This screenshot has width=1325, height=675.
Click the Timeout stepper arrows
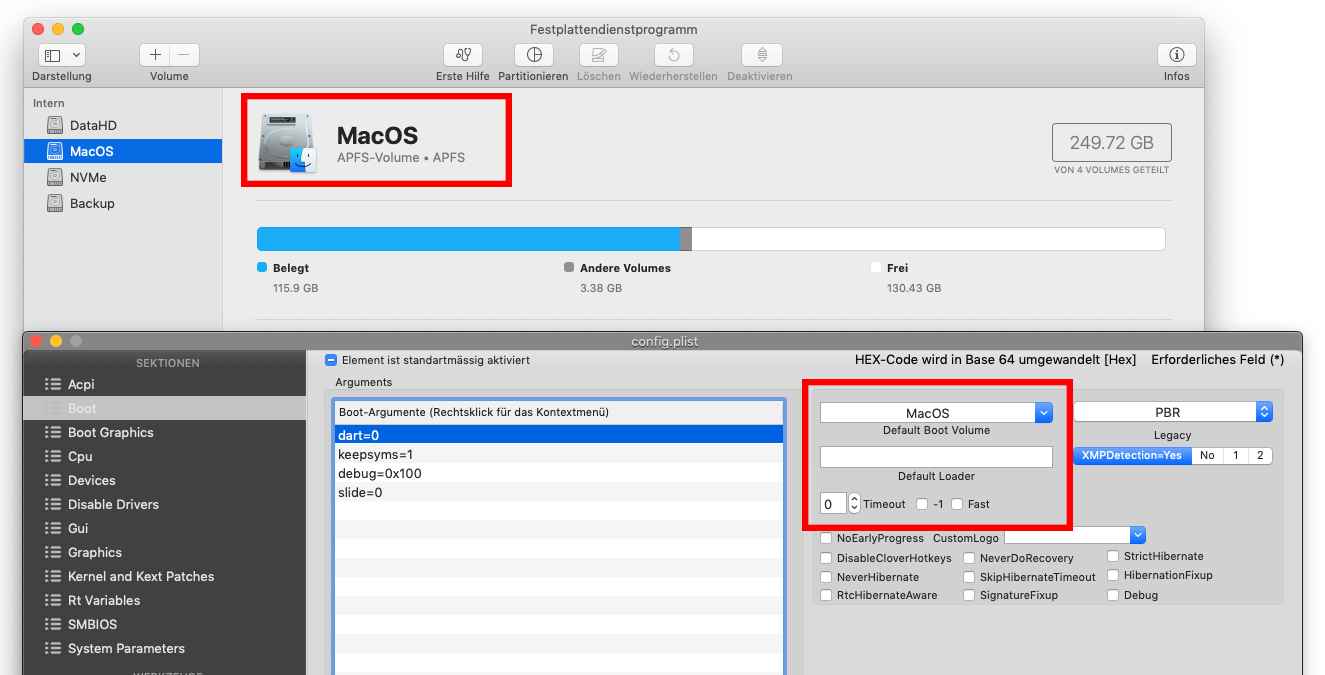coord(854,504)
